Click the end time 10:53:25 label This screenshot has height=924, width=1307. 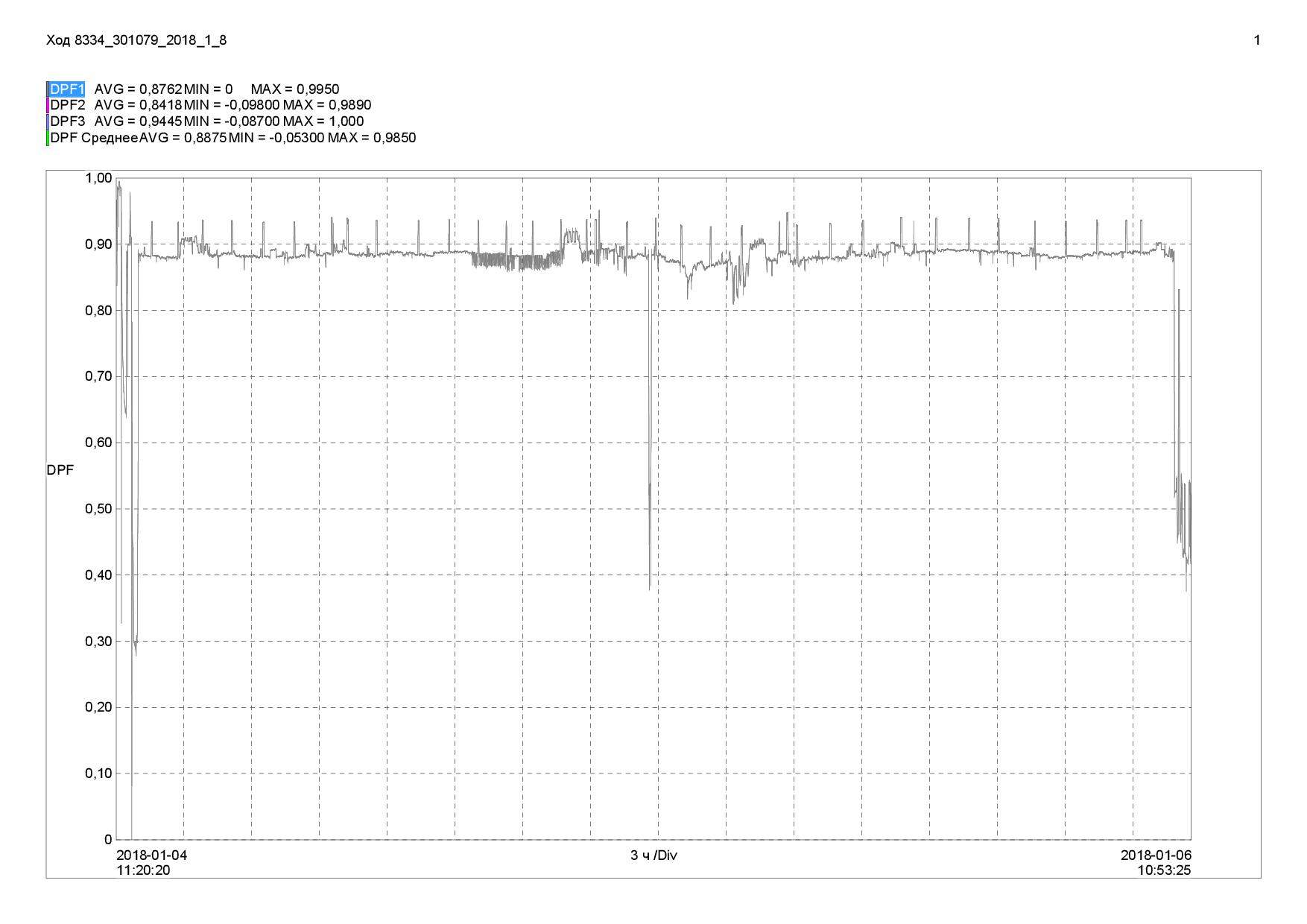coord(1164,870)
